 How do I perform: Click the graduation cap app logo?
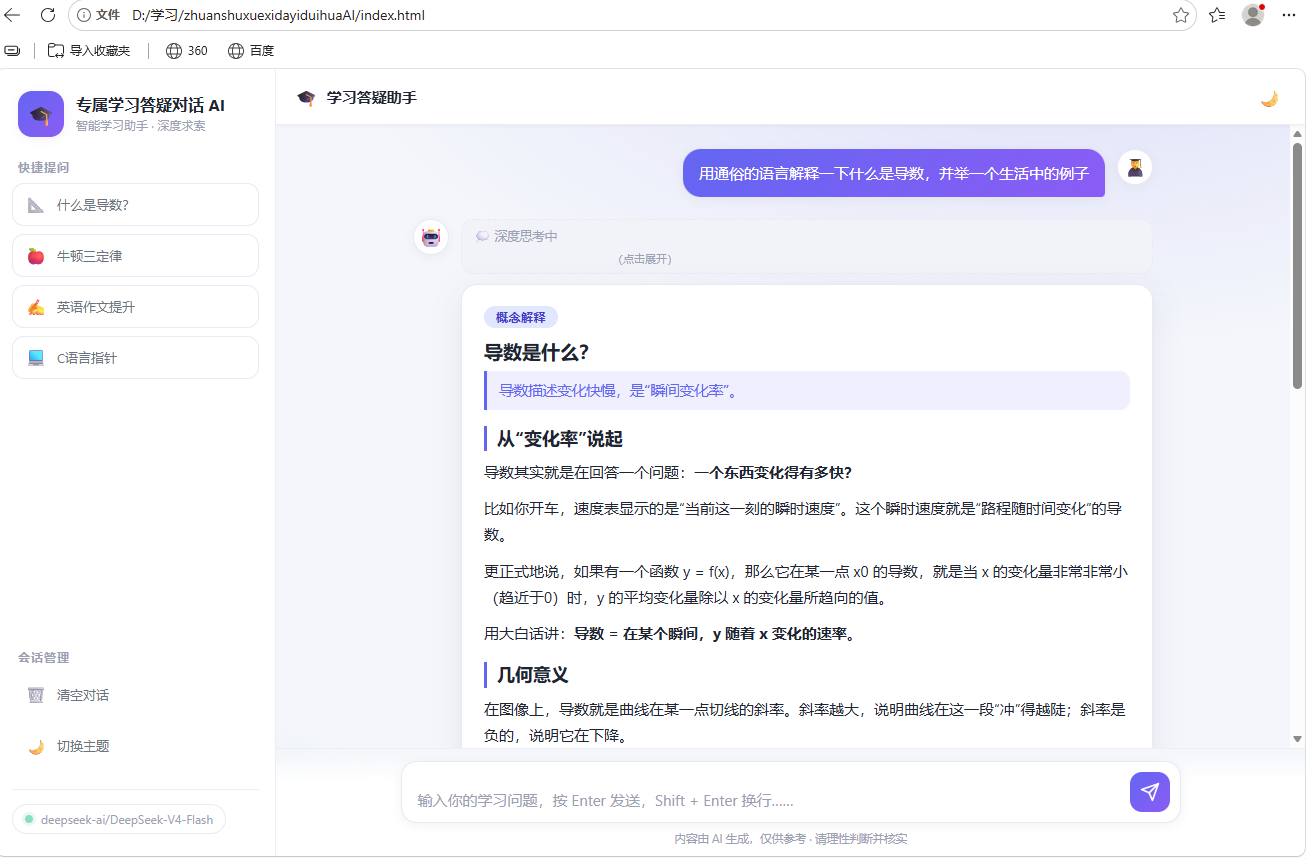point(41,114)
